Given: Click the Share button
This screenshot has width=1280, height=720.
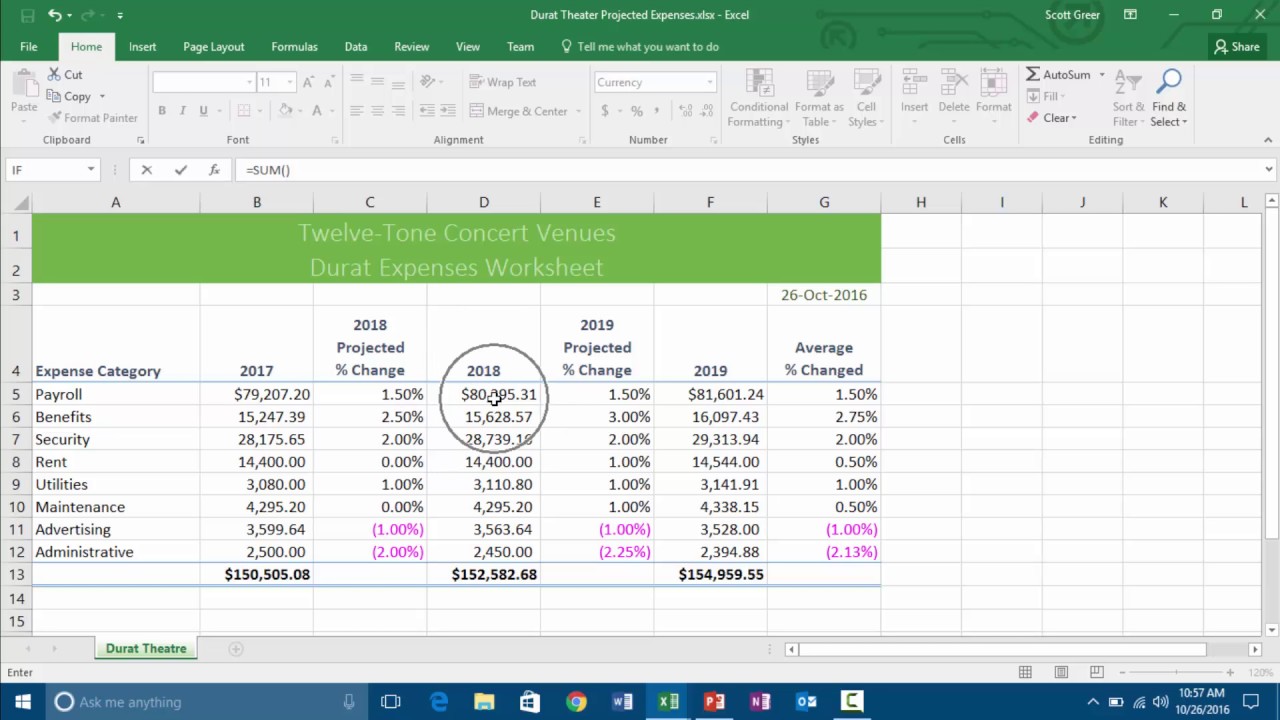Looking at the screenshot, I should coord(1236,47).
